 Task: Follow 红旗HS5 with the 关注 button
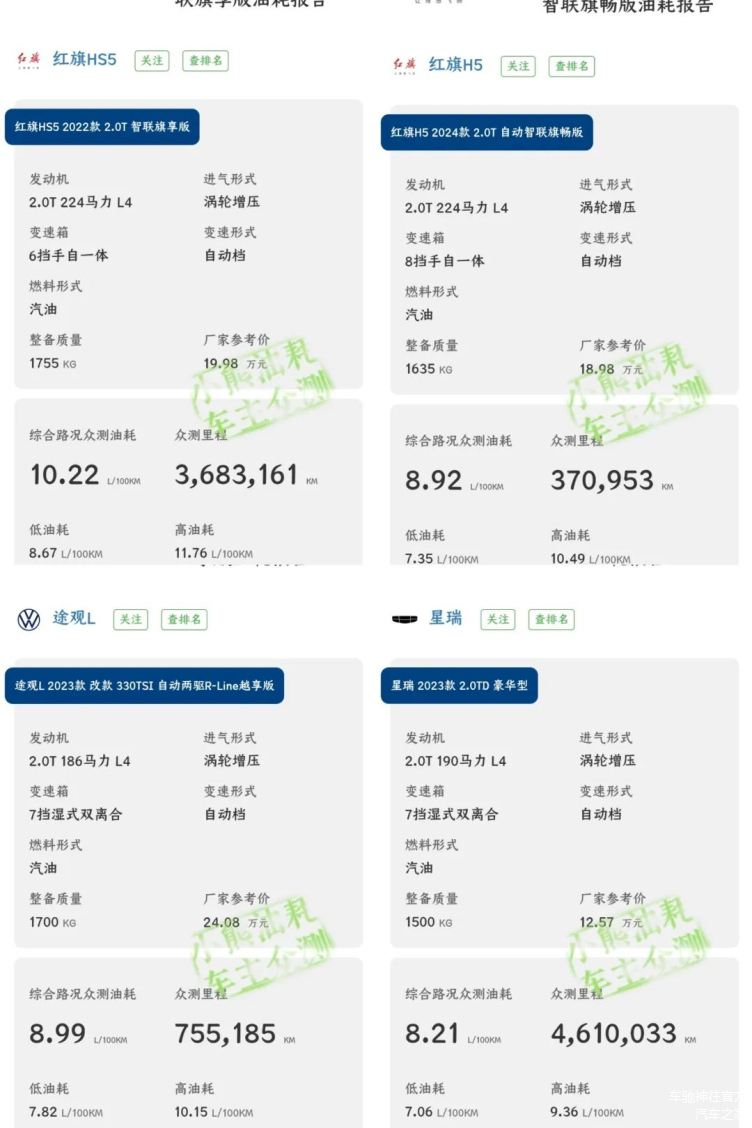coord(152,60)
